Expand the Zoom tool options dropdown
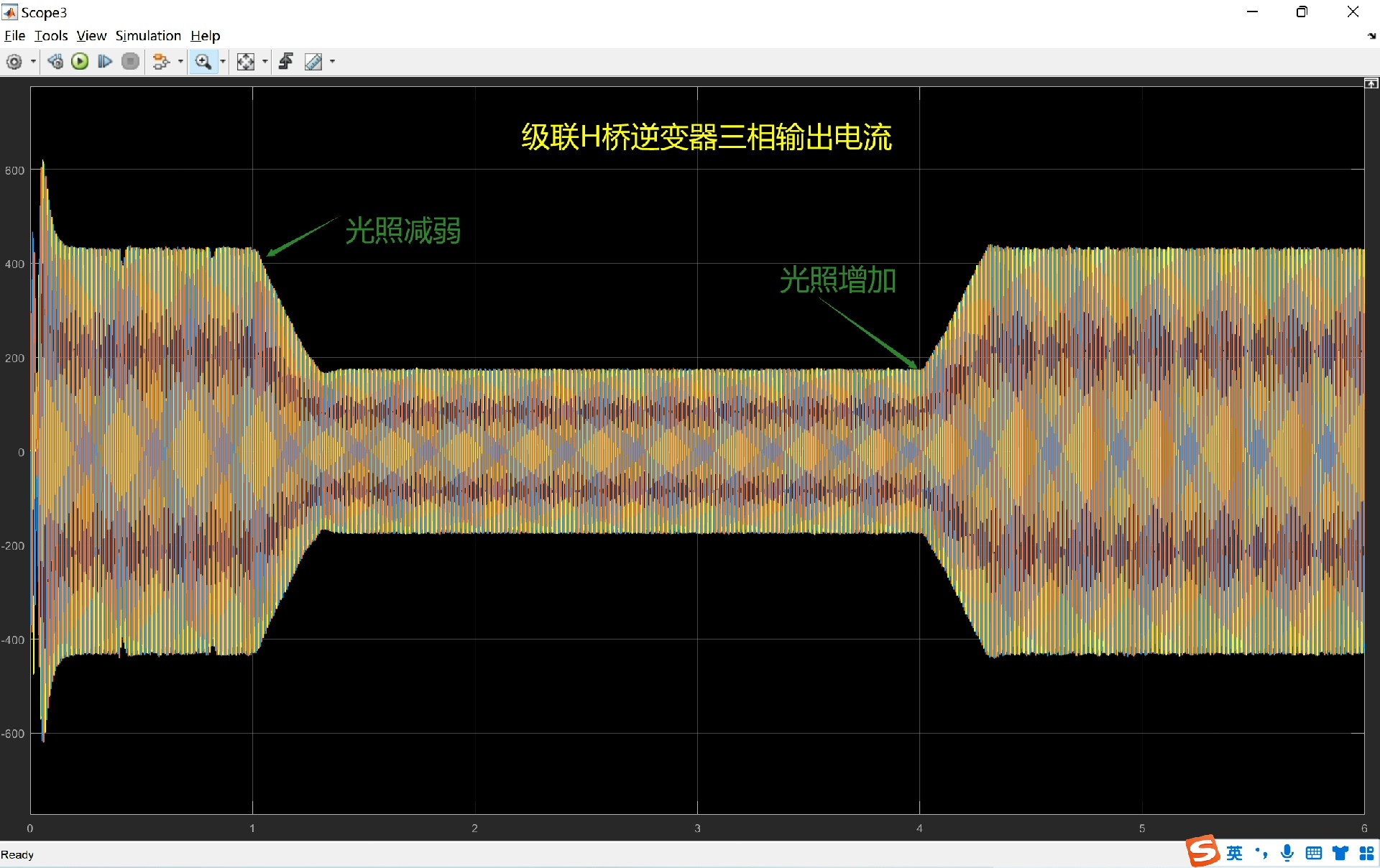 pos(223,62)
